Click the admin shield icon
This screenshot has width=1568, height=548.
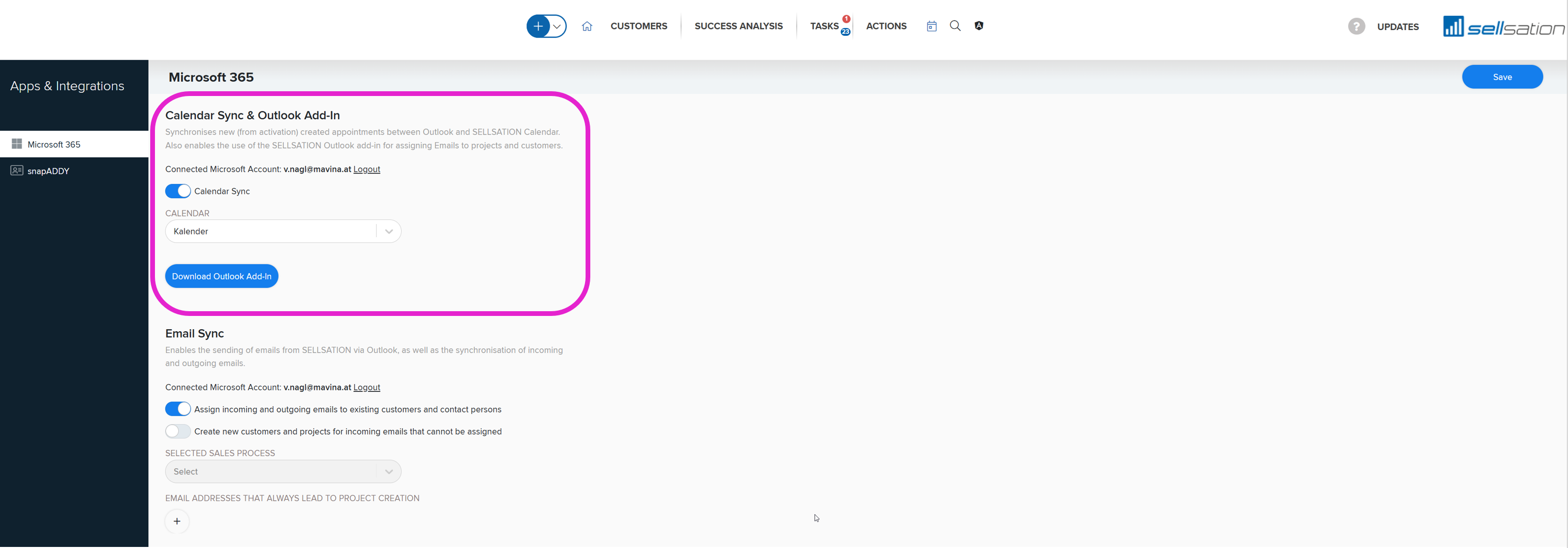(979, 25)
